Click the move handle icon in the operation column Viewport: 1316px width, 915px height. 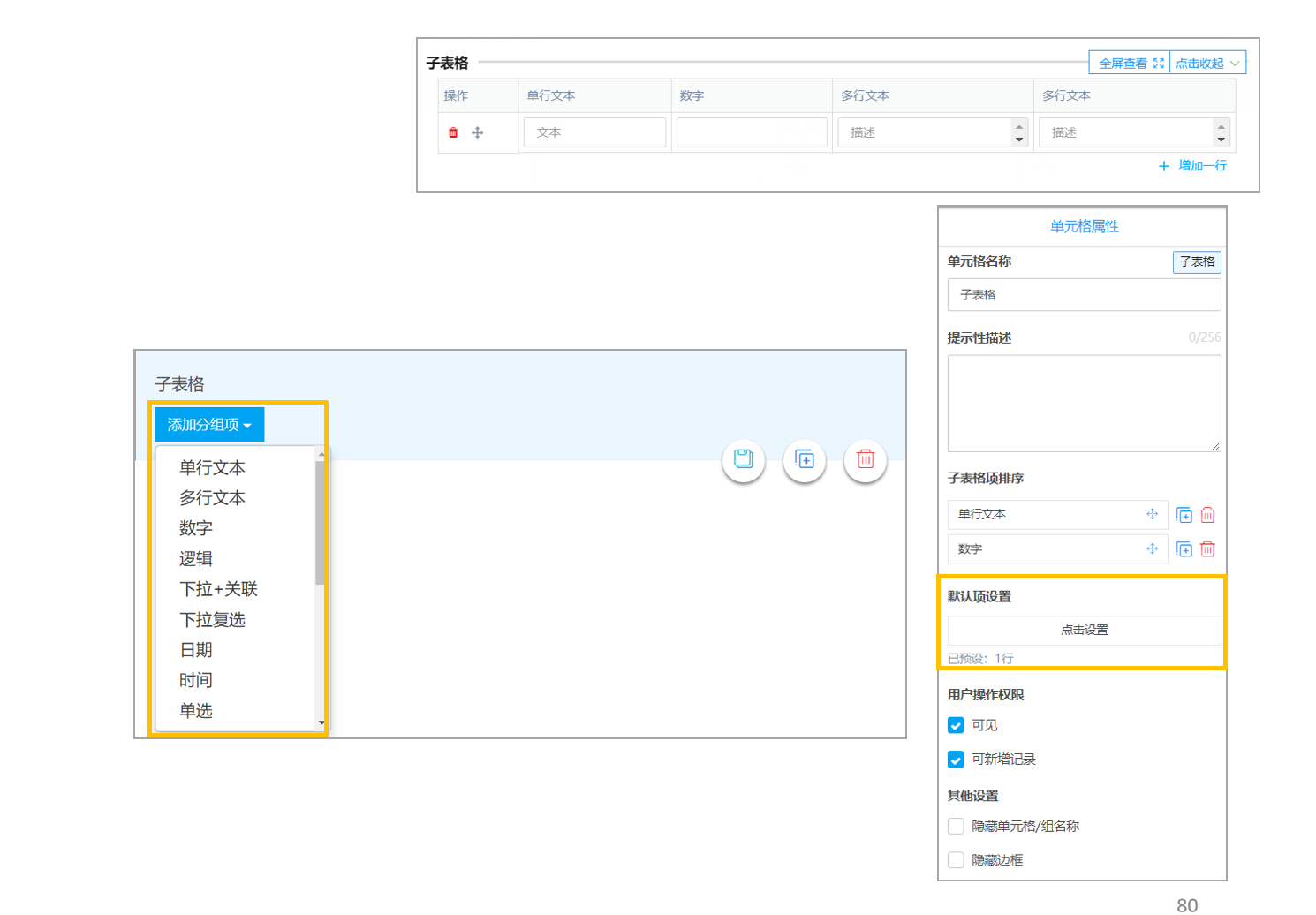point(477,132)
